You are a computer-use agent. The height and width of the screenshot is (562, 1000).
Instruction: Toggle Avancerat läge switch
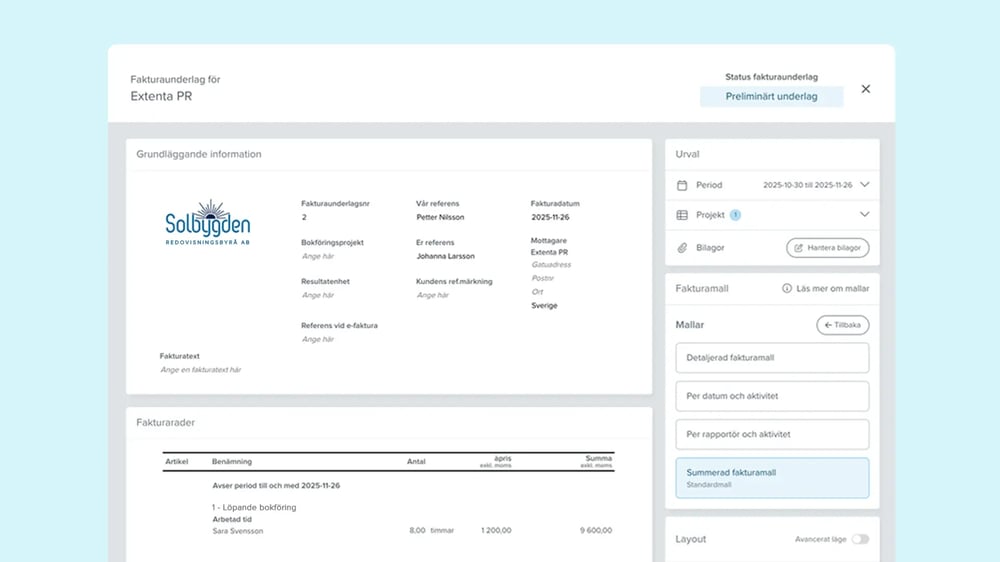[x=859, y=539]
